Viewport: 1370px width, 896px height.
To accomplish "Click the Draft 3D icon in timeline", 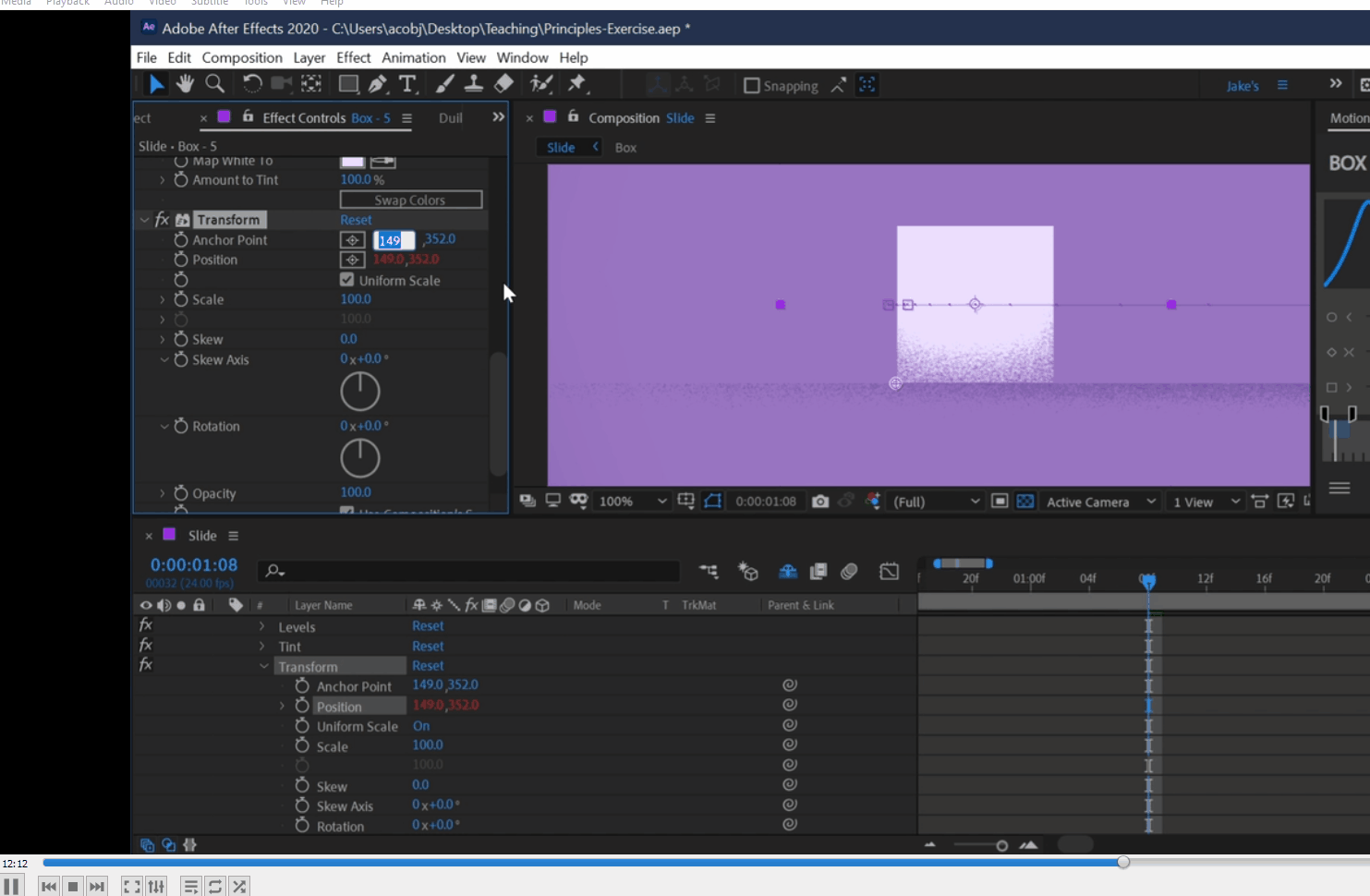I will point(748,572).
